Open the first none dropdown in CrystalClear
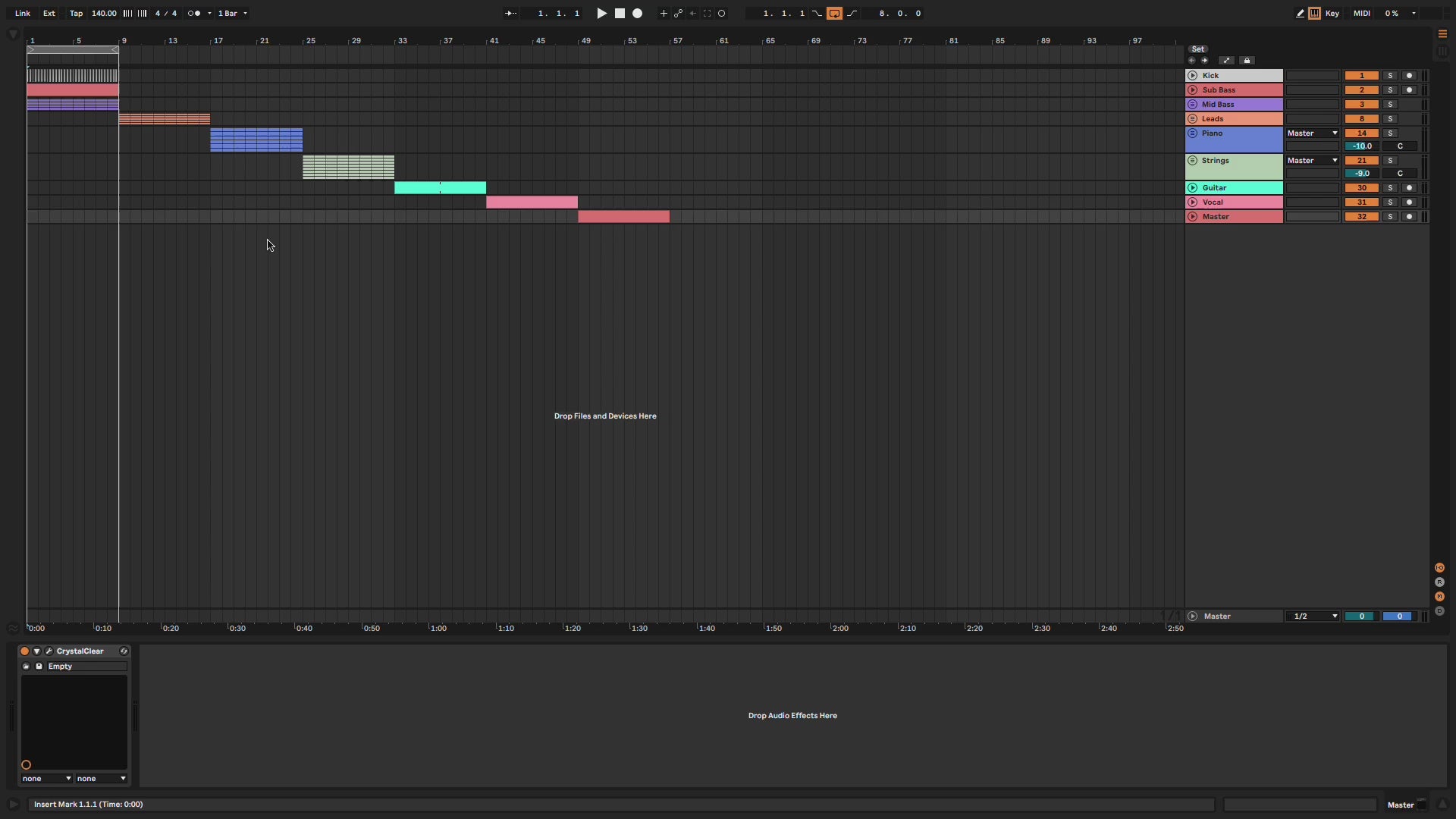The image size is (1456, 819). (46, 779)
